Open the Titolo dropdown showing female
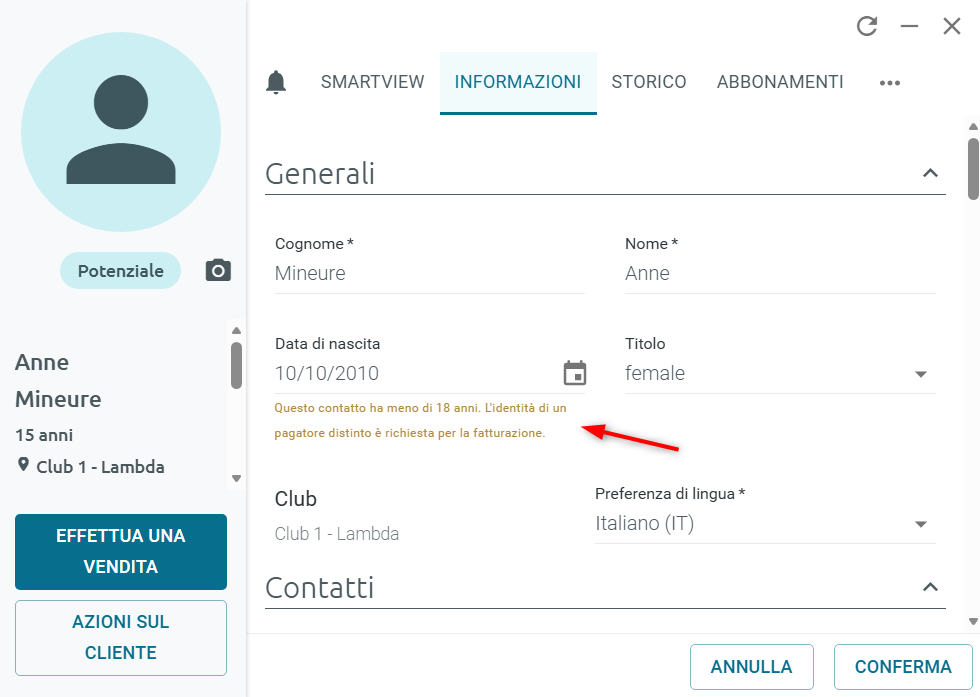This screenshot has height=697, width=980. pyautogui.click(x=780, y=374)
